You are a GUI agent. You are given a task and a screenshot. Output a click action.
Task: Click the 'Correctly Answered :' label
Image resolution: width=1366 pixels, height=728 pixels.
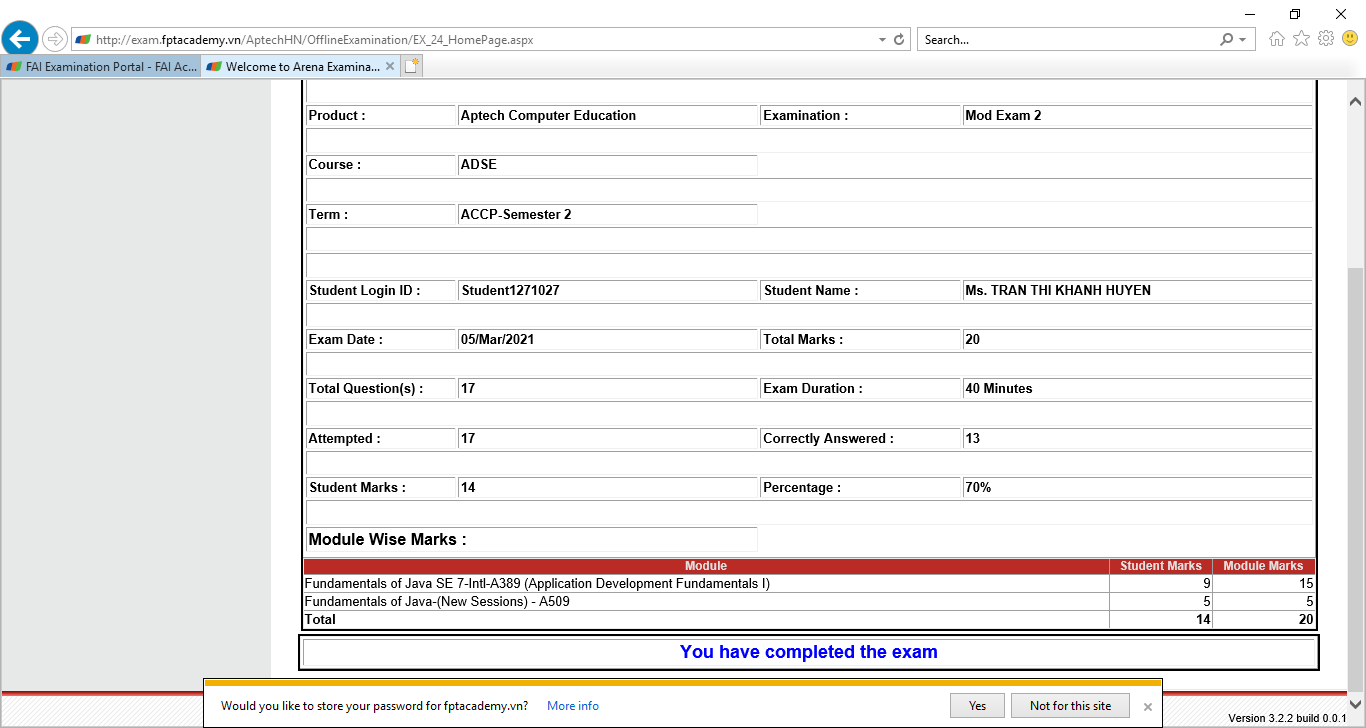(x=828, y=438)
